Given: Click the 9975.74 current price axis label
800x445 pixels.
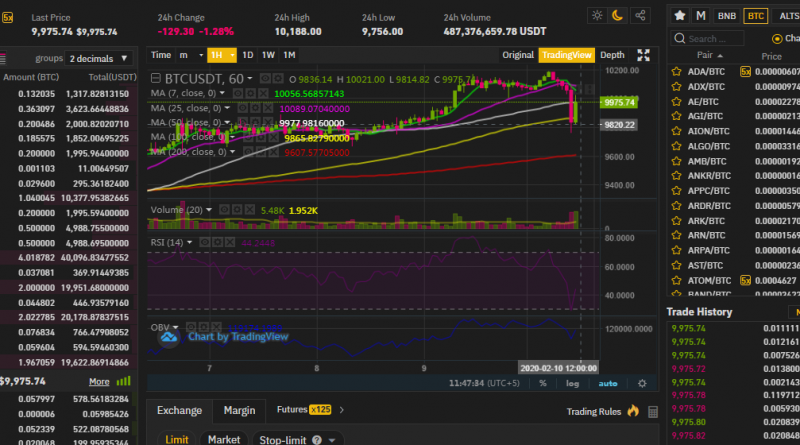Looking at the screenshot, I should (619, 102).
